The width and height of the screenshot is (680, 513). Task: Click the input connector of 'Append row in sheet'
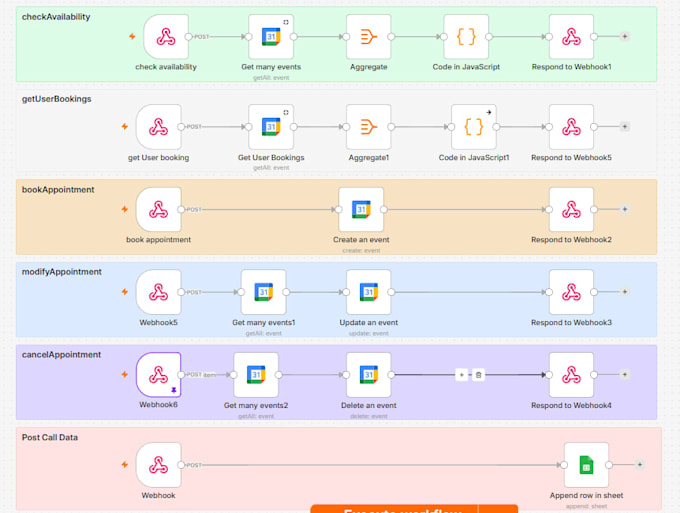(x=564, y=465)
